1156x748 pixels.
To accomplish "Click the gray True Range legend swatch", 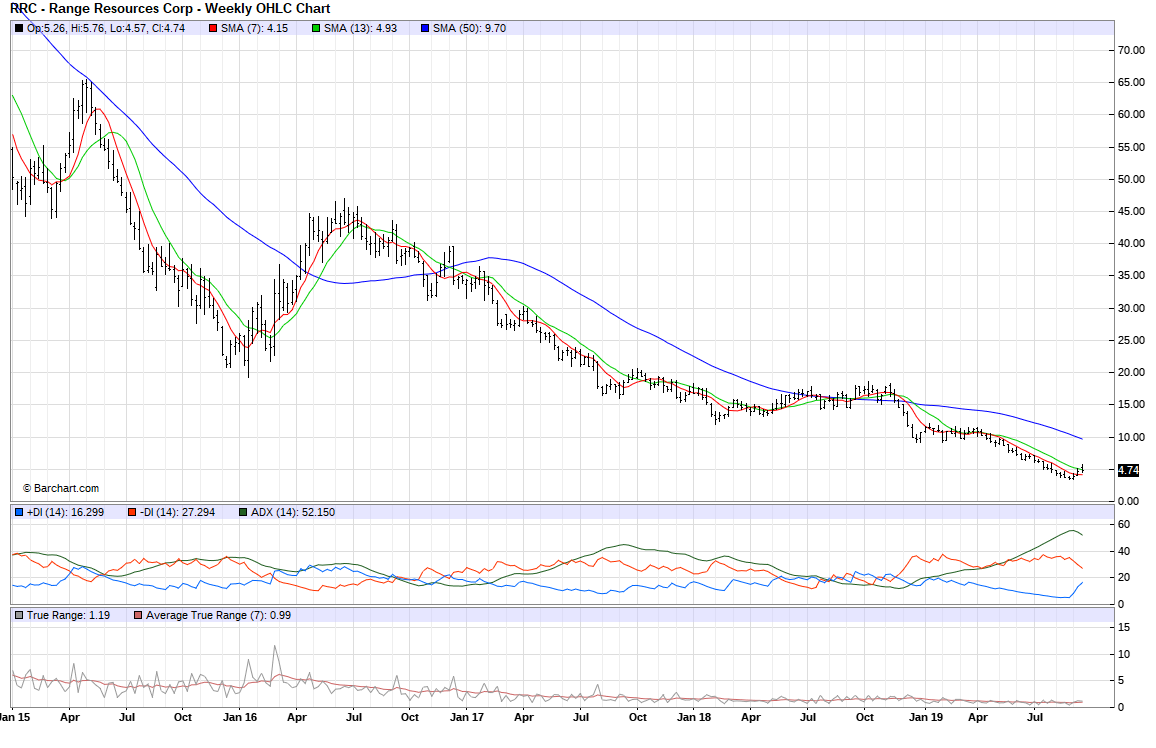I will [19, 615].
